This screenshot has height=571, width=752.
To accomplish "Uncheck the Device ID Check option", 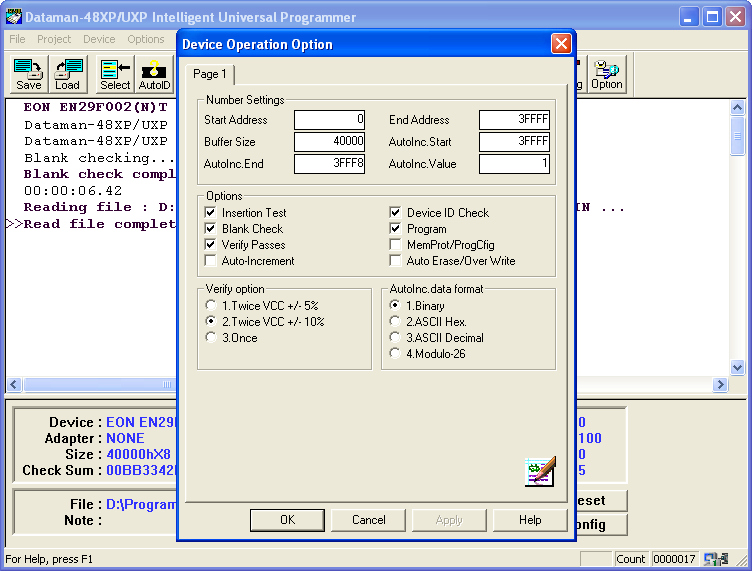I will (x=395, y=213).
